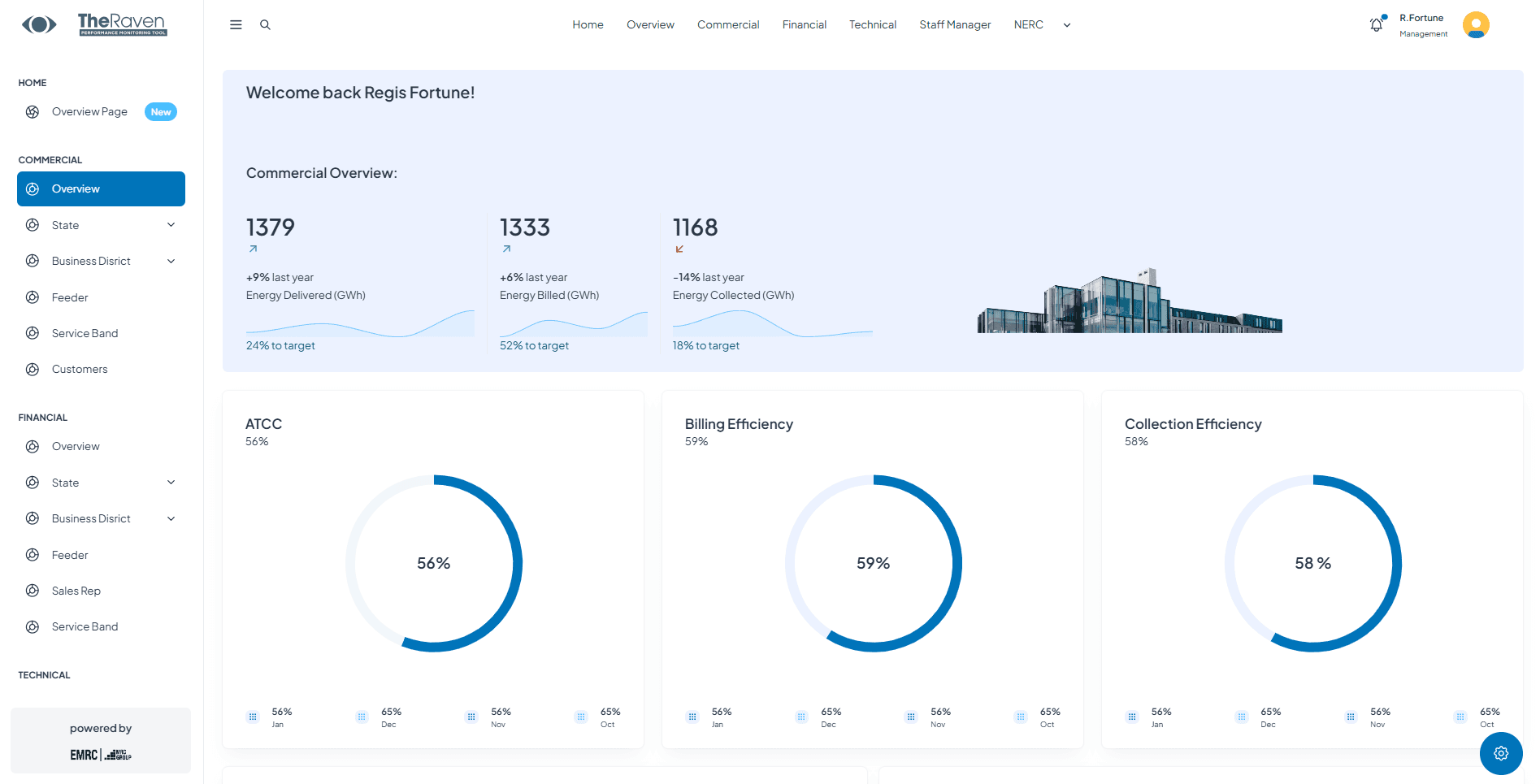Screen dimensions: 1540x784
Task: Click the Service Band icon under Financial
Action: pos(33,626)
